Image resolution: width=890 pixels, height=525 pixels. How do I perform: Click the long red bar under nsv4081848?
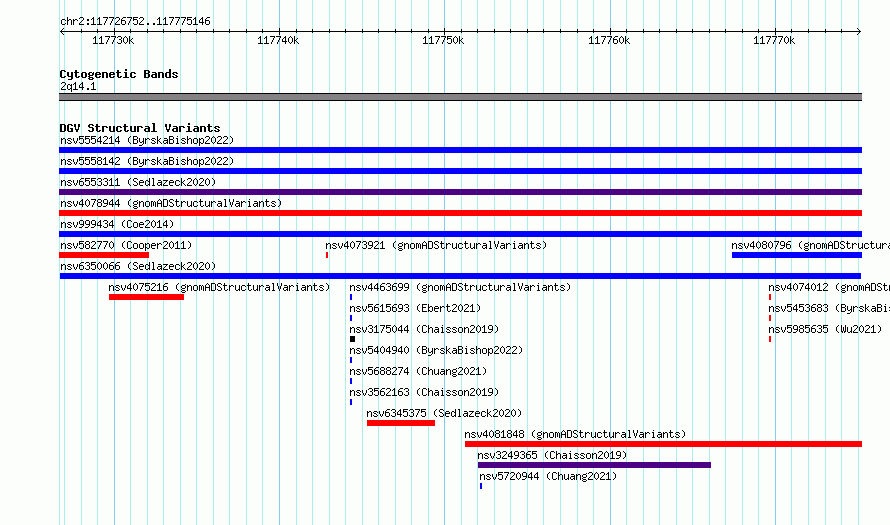coord(664,444)
